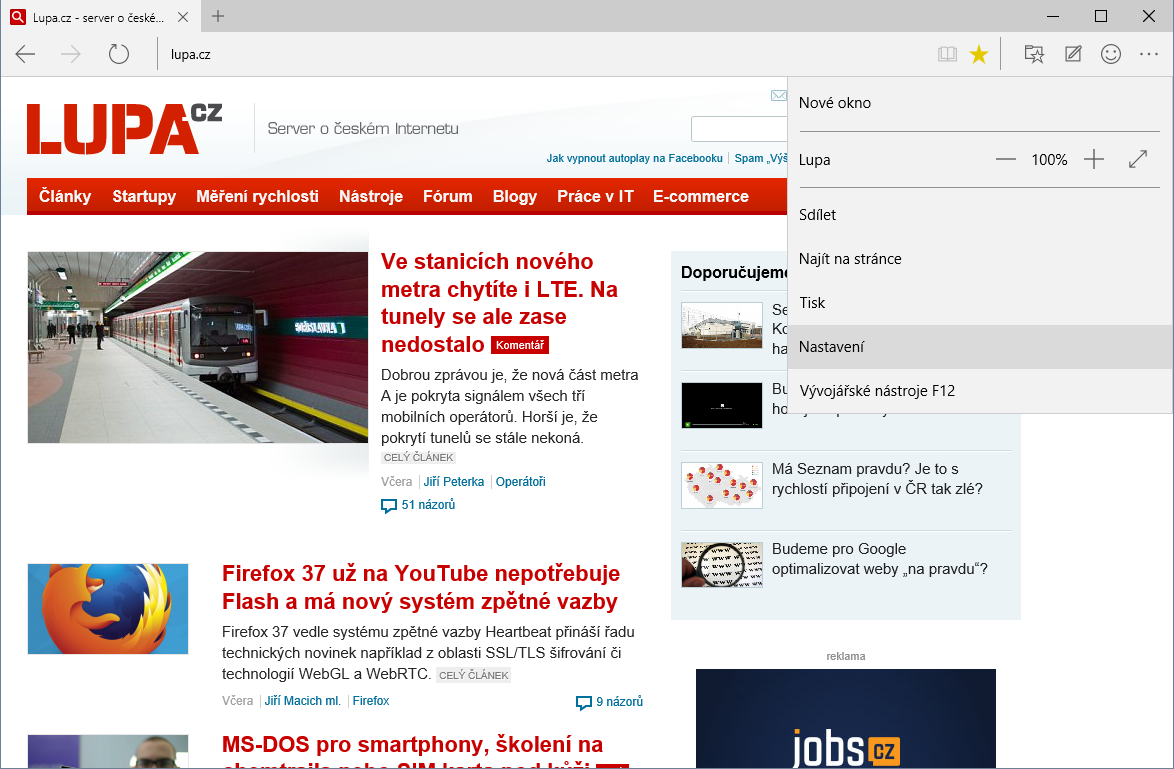The width and height of the screenshot is (1174, 769).
Task: Open the Firefox category link
Action: pos(371,701)
